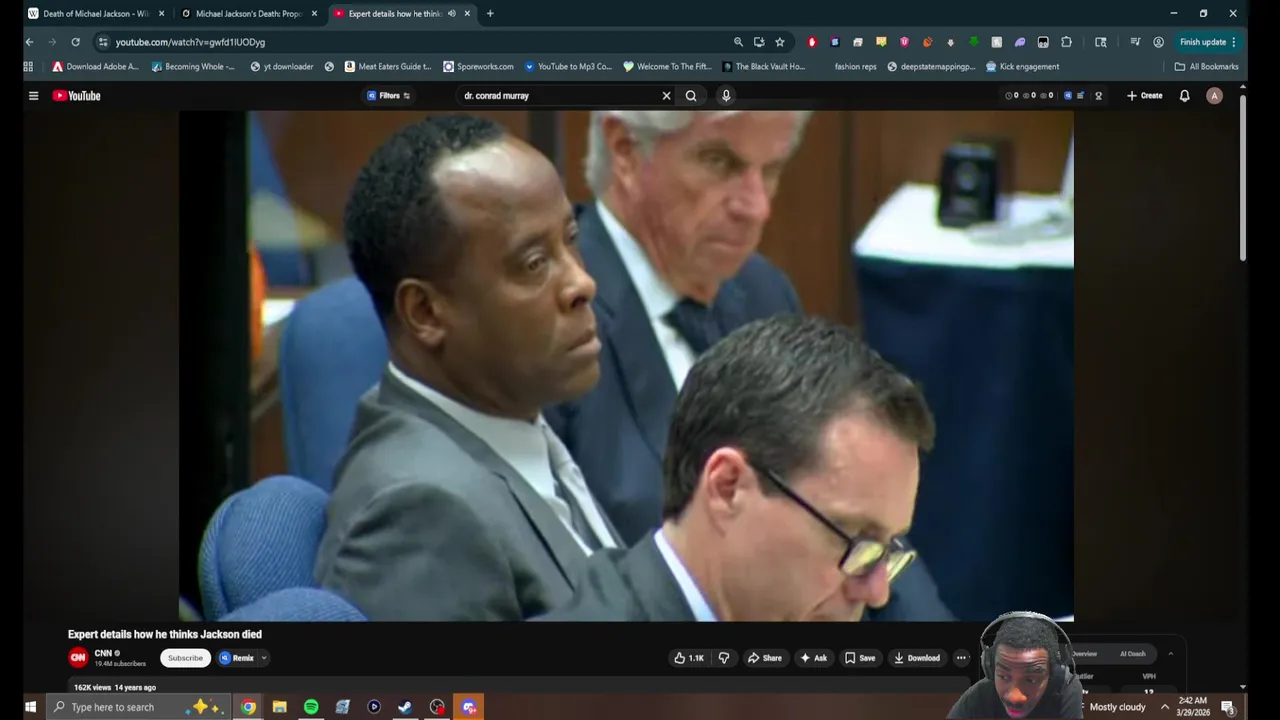Viewport: 1280px width, 720px height.
Task: Open more actions three-dot menu
Action: 961,658
